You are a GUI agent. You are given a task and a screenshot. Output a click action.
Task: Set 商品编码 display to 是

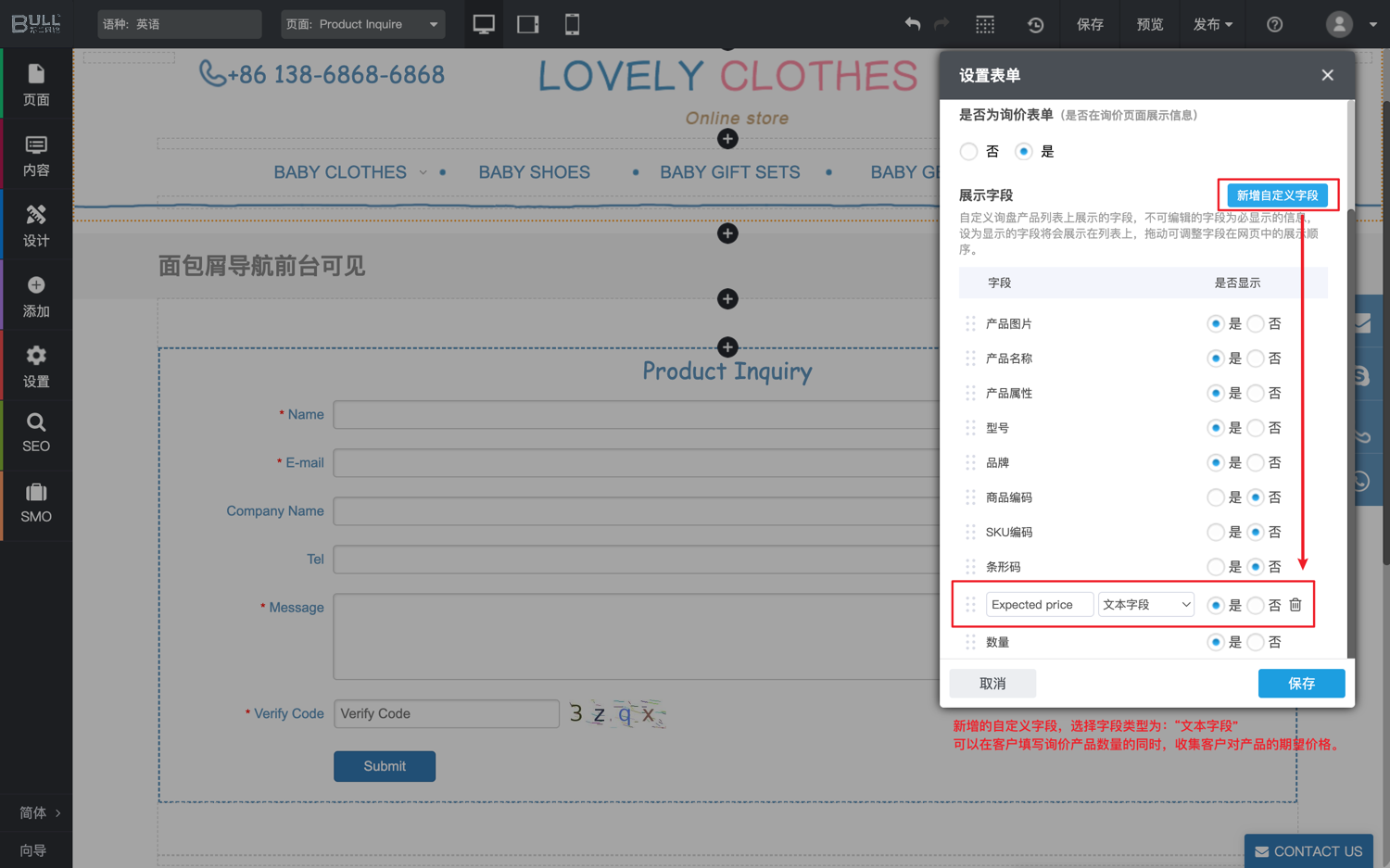1215,497
